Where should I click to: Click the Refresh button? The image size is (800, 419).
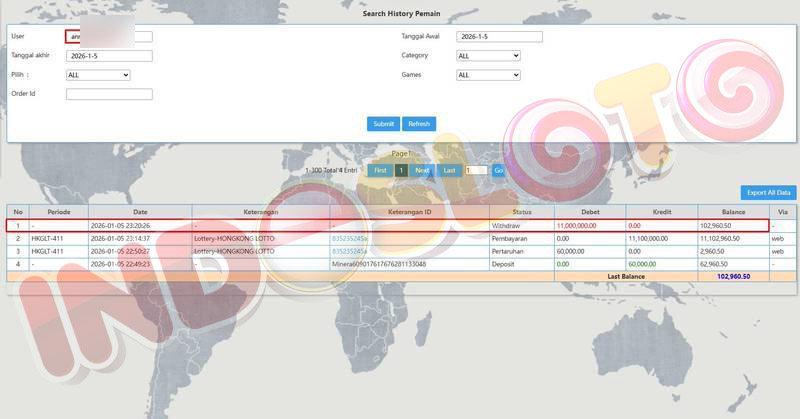(418, 124)
